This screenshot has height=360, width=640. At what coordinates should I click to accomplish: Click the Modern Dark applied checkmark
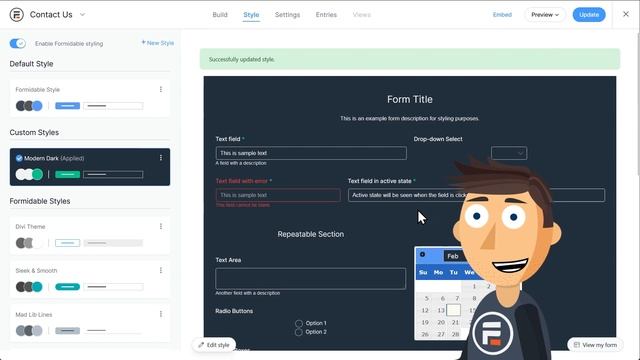pyautogui.click(x=19, y=158)
